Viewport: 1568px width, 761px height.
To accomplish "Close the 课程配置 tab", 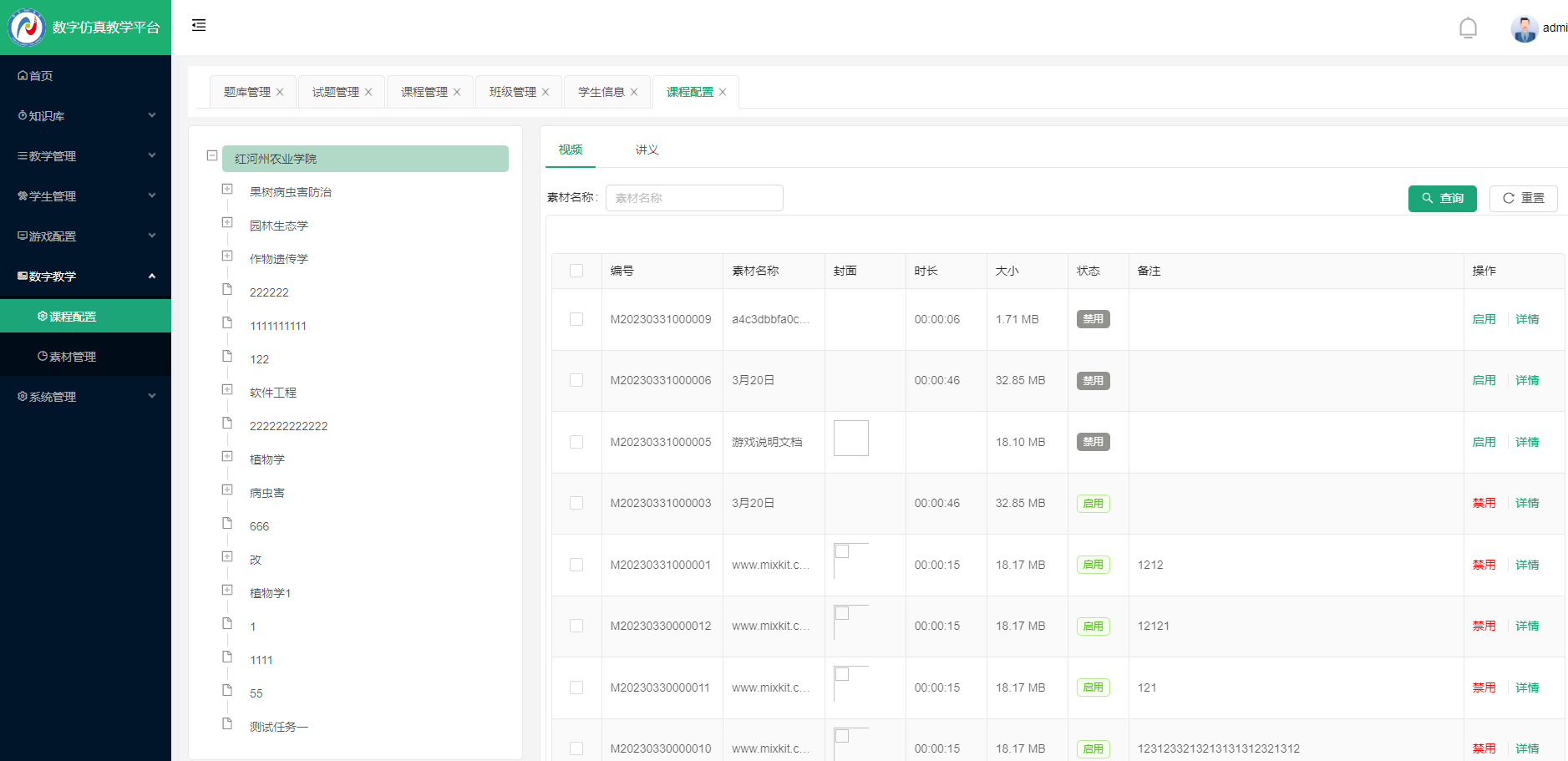I will (x=723, y=92).
